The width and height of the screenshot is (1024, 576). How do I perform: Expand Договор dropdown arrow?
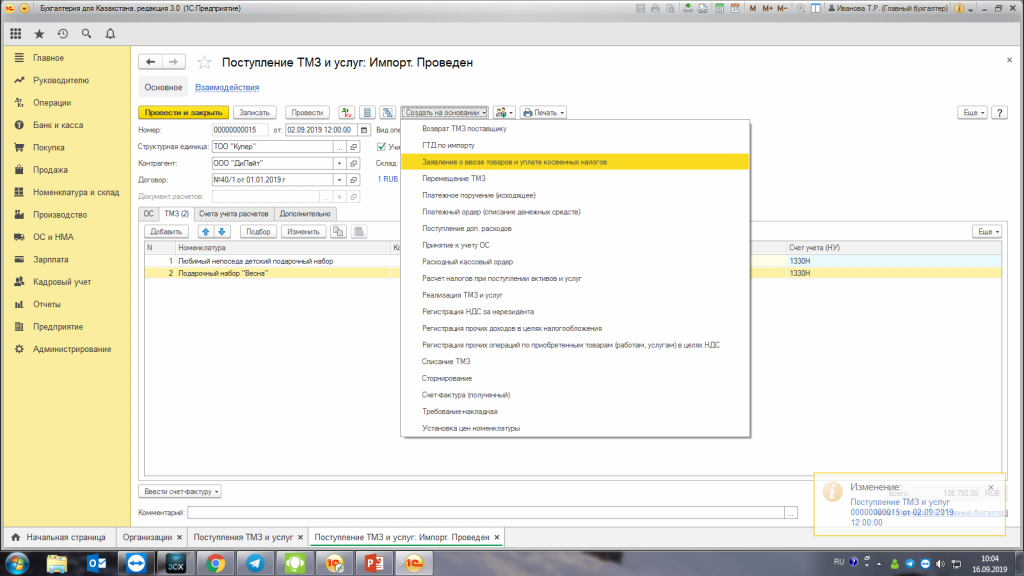click(340, 180)
